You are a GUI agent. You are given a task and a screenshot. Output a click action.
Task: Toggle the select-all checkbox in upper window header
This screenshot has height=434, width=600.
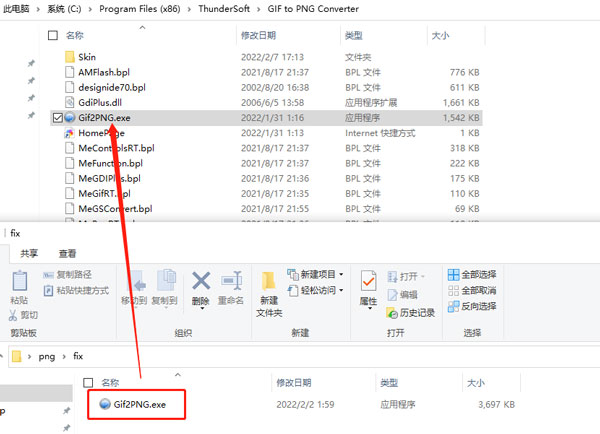(53, 36)
